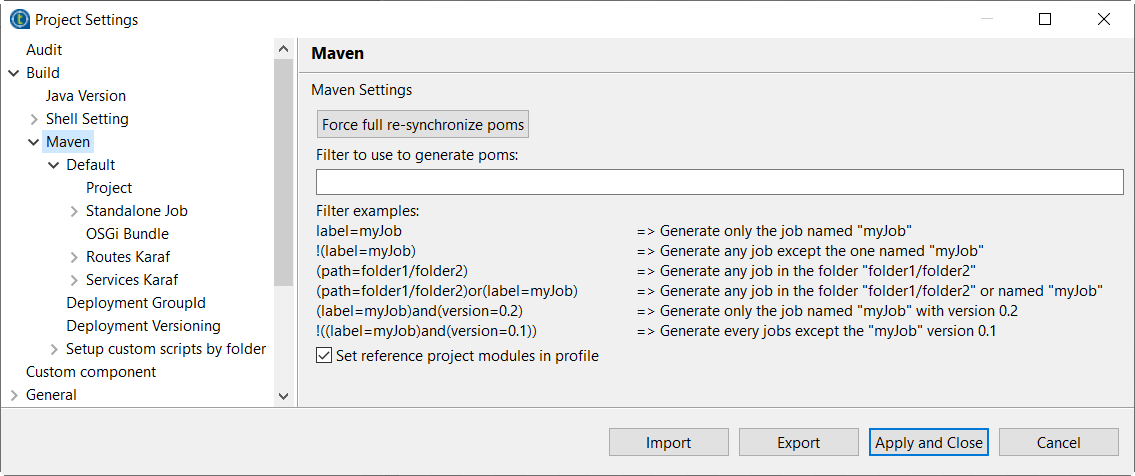The width and height of the screenshot is (1135, 476).
Task: Toggle Set reference project modules checkbox
Action: coord(324,355)
